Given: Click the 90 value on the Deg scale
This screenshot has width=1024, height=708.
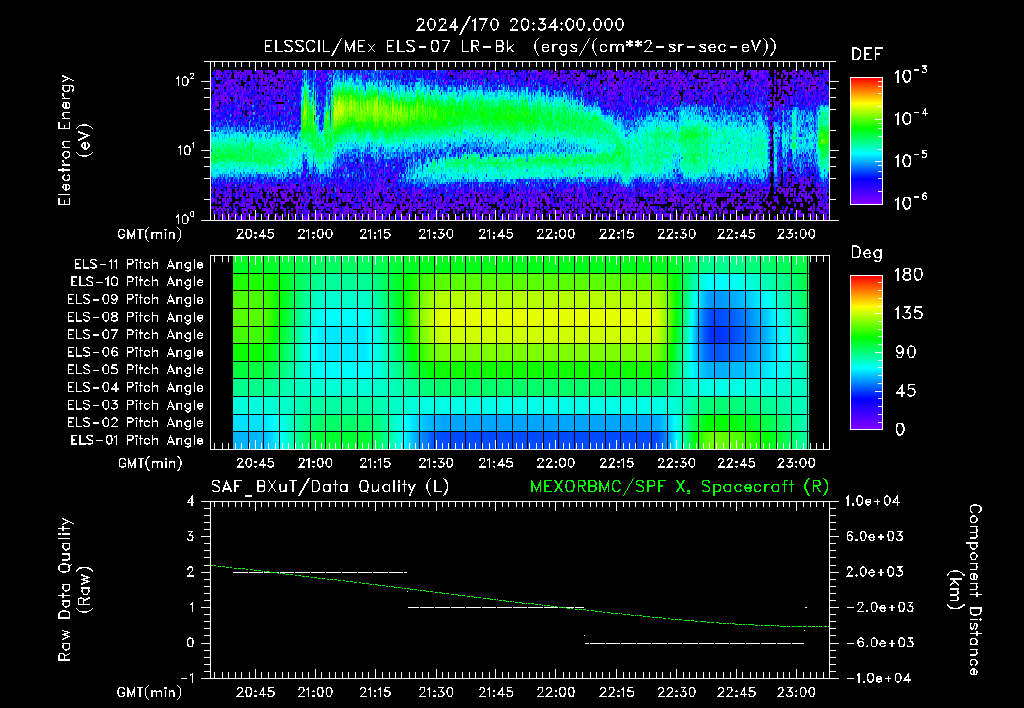Looking at the screenshot, I should tap(905, 352).
